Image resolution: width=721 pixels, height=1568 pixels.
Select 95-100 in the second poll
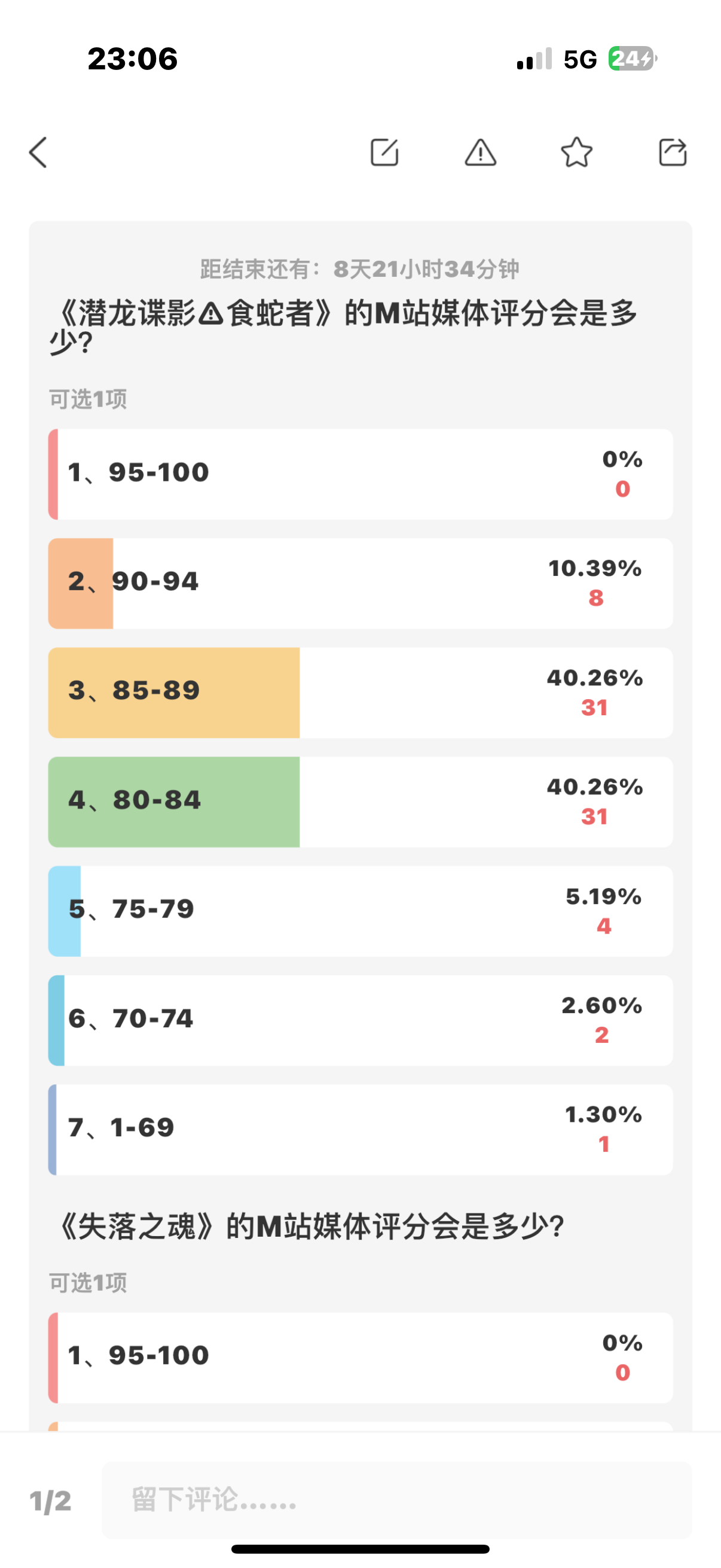click(360, 1357)
